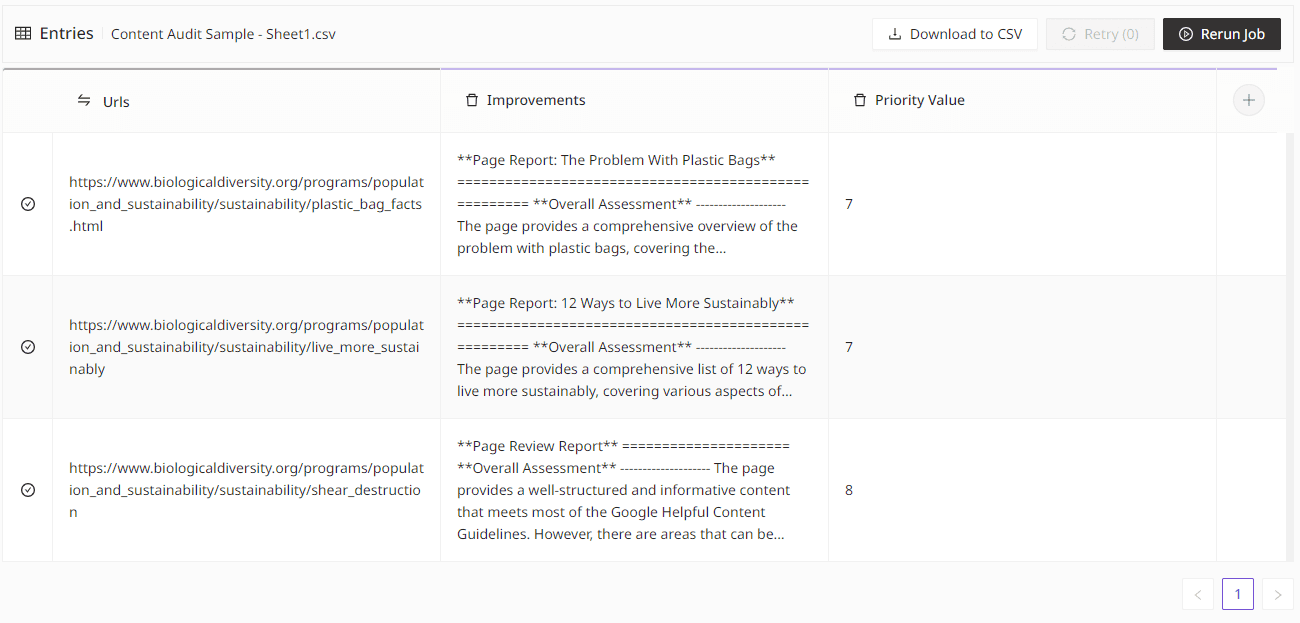Add a new column with plus icon
The height and width of the screenshot is (623, 1300).
[x=1248, y=100]
